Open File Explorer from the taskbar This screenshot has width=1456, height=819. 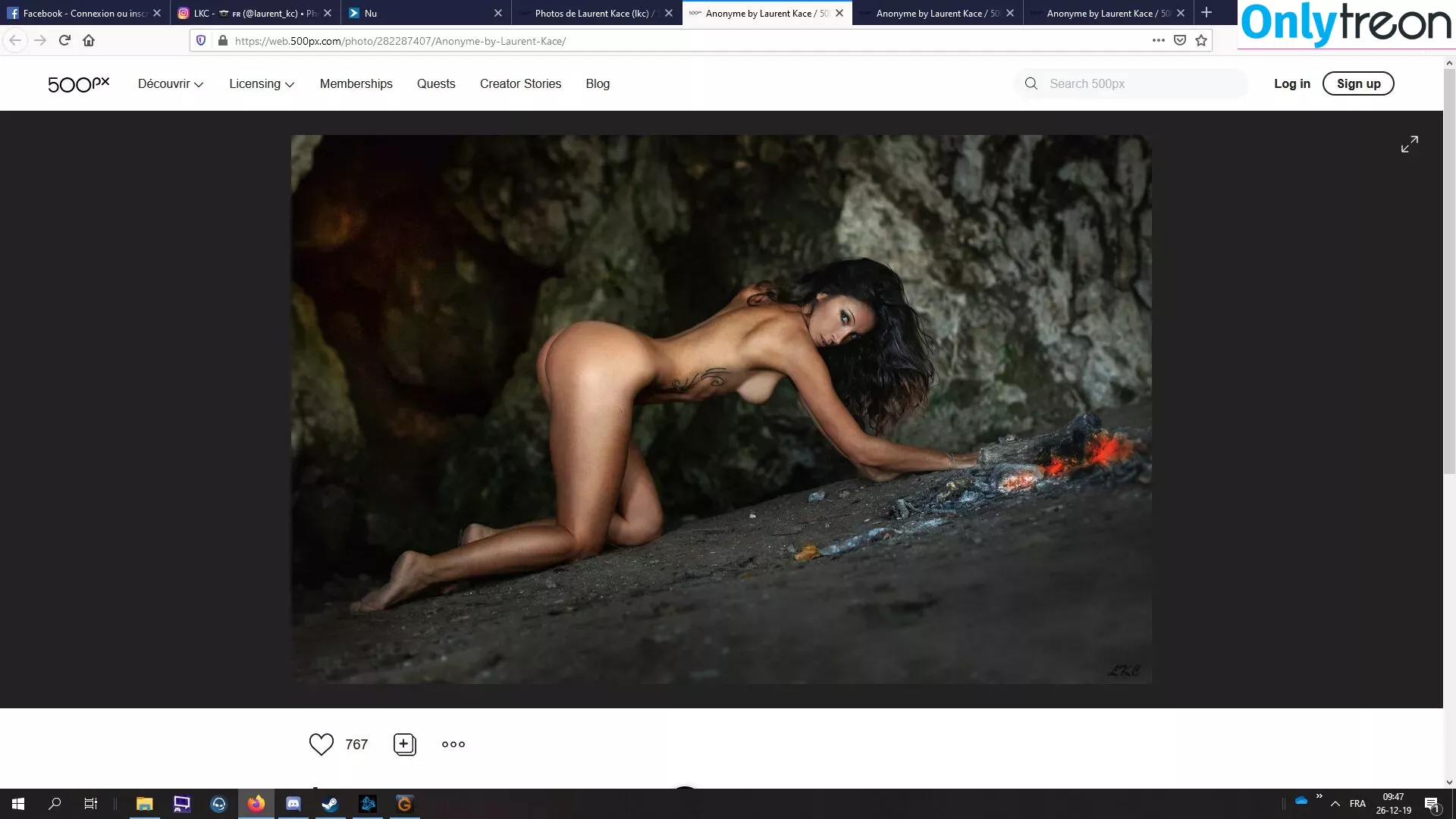pos(144,804)
